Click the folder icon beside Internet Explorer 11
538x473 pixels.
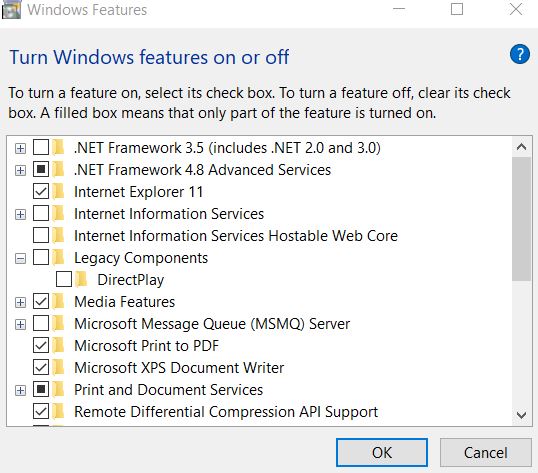(59, 191)
